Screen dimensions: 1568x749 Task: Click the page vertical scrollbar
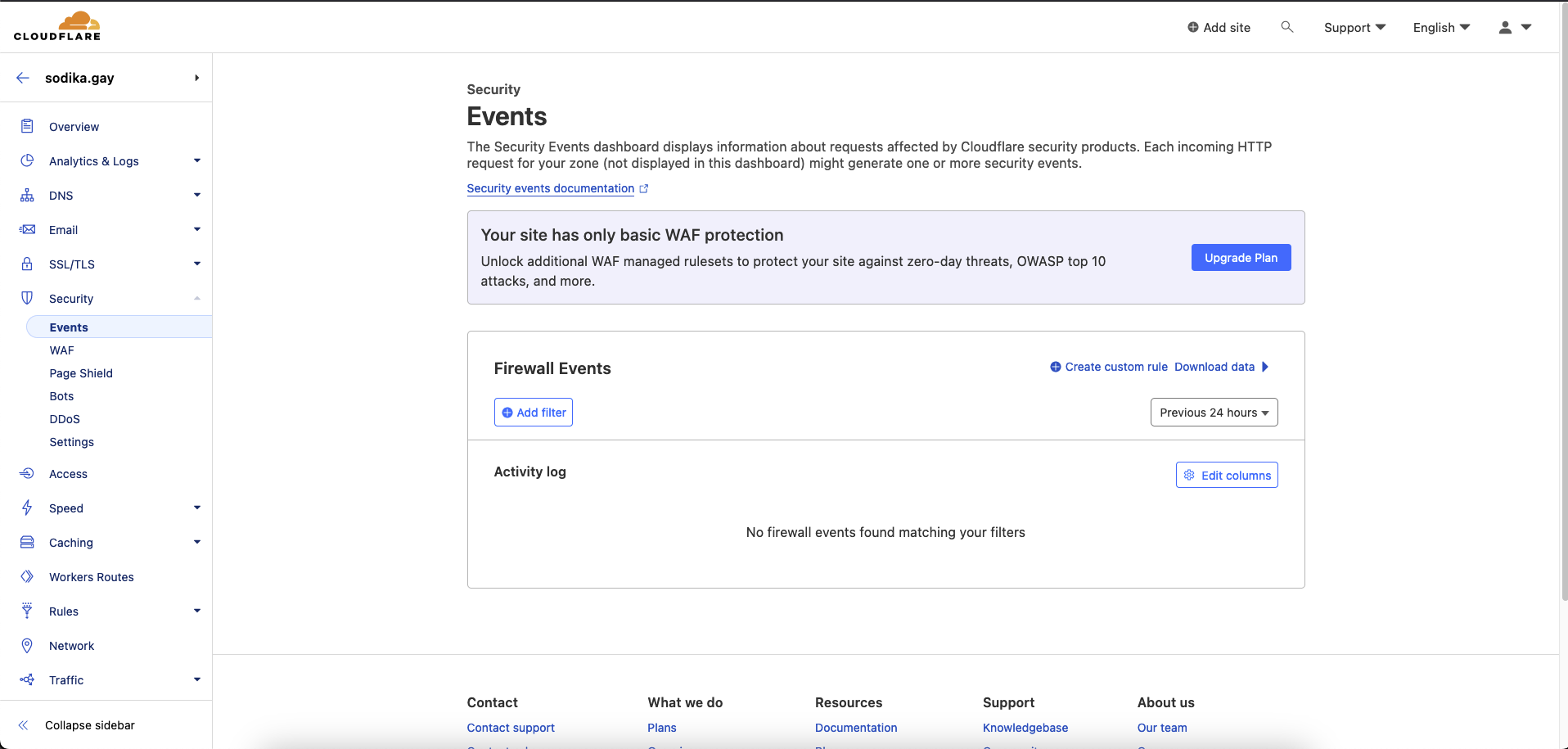(1564, 303)
